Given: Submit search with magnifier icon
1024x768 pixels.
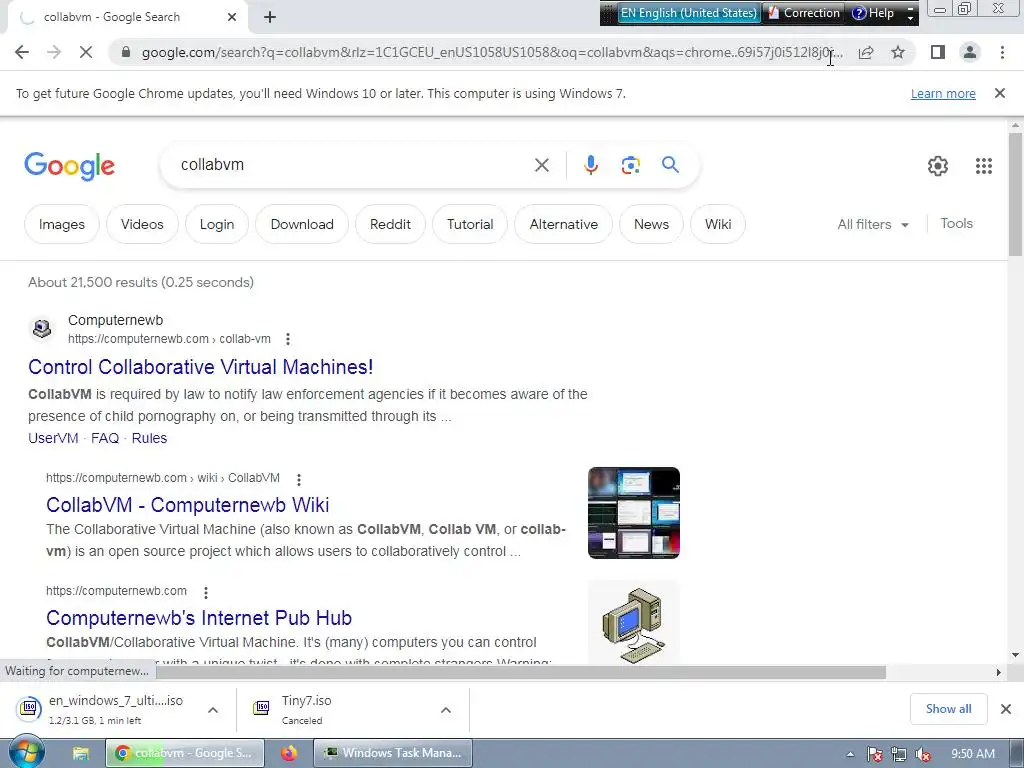Looking at the screenshot, I should pyautogui.click(x=670, y=165).
